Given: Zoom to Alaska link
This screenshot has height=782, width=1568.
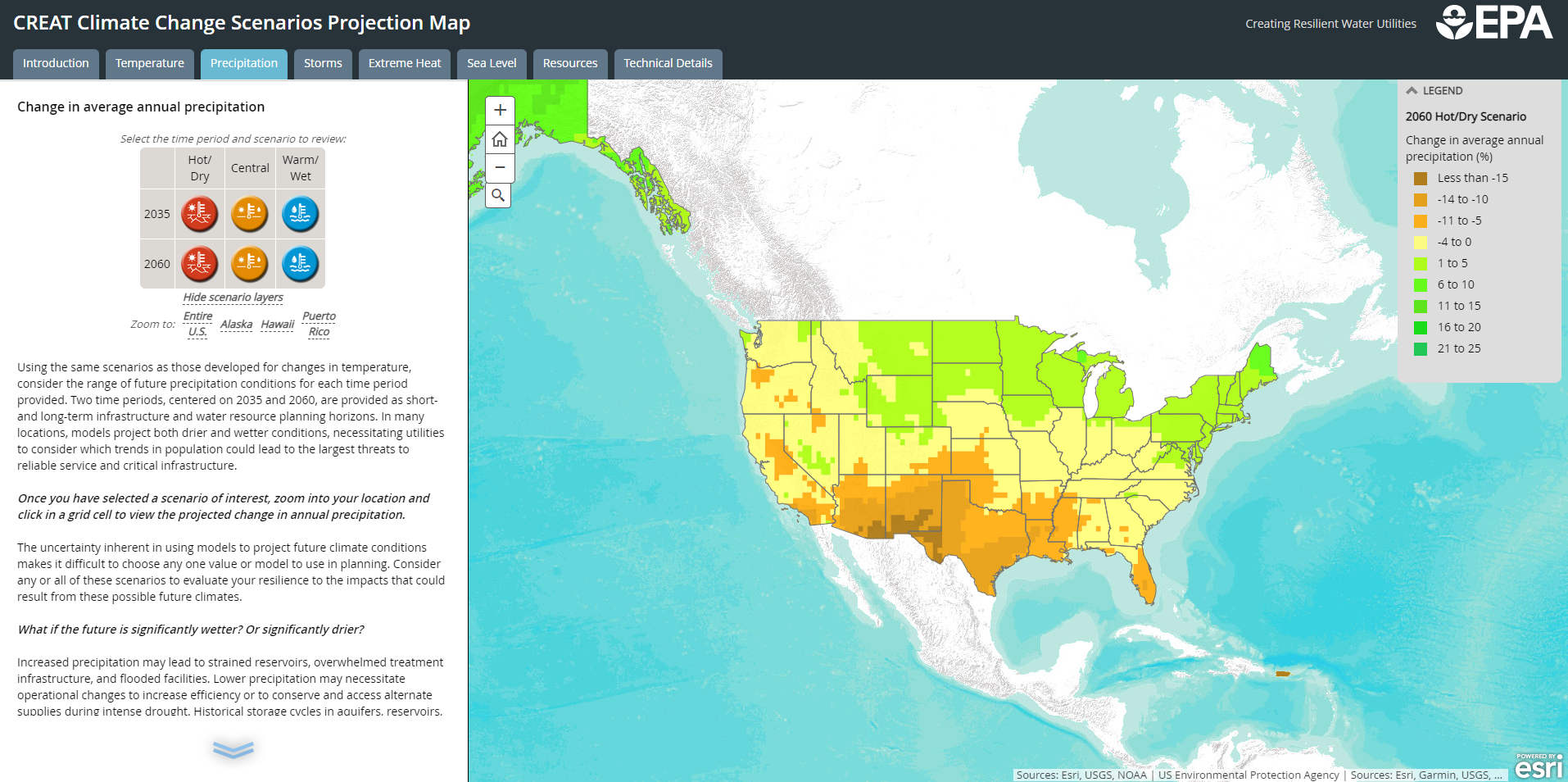Looking at the screenshot, I should [x=236, y=325].
